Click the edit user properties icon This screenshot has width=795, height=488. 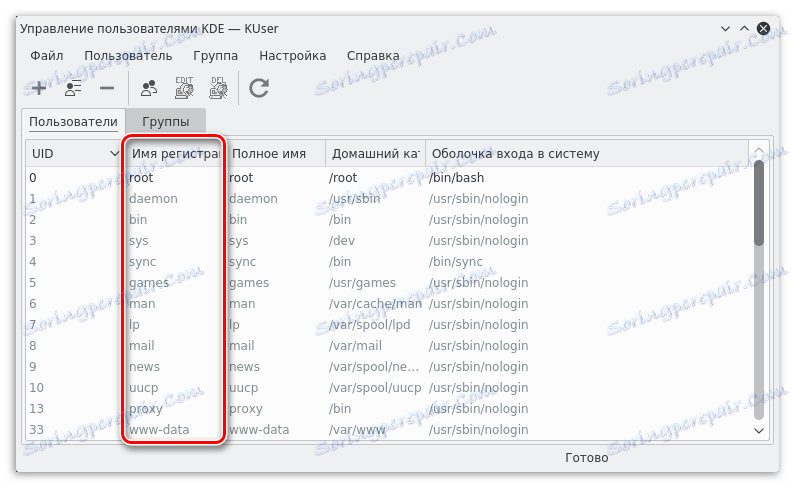click(x=73, y=88)
